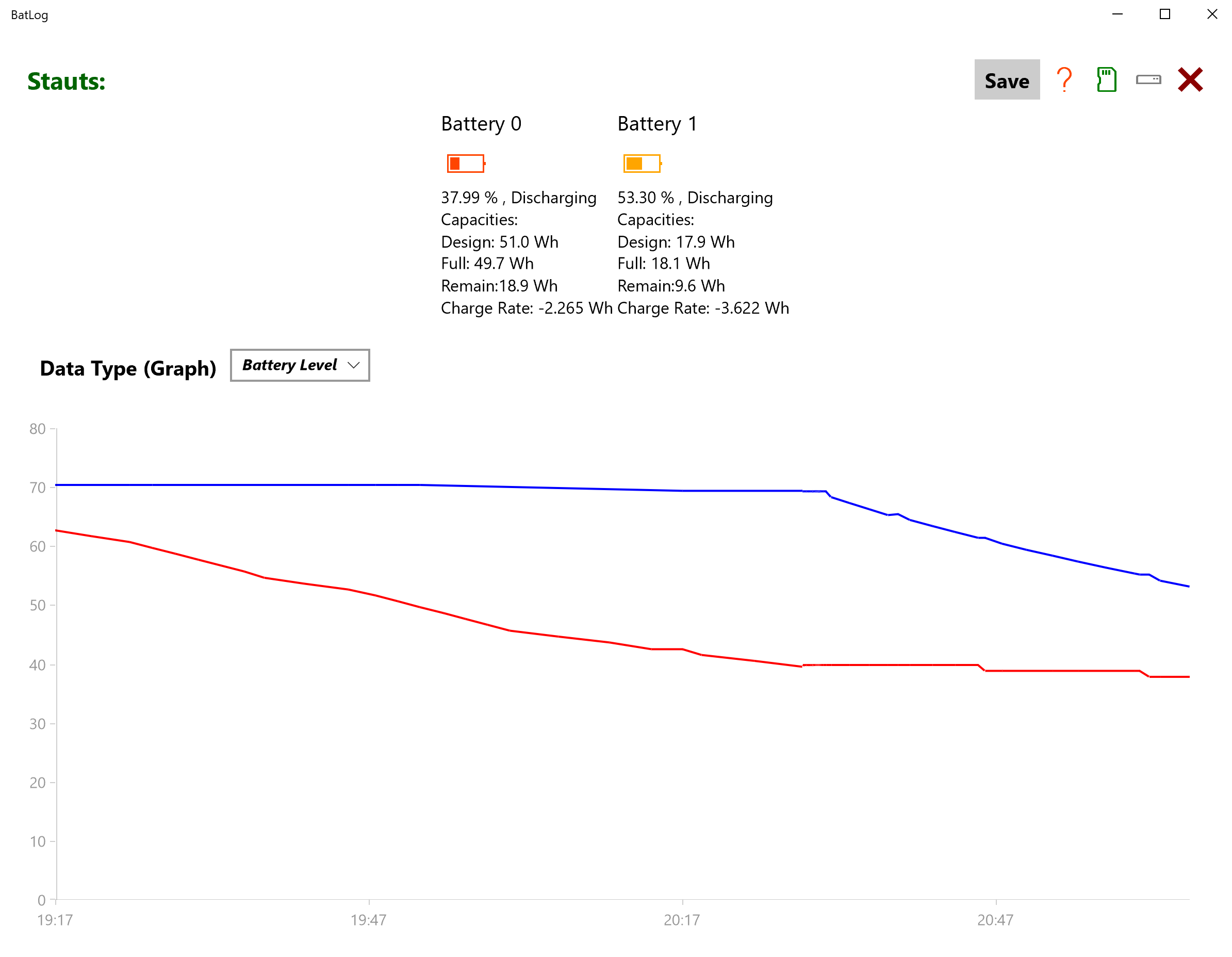Click the gray drive icon

tap(1148, 79)
